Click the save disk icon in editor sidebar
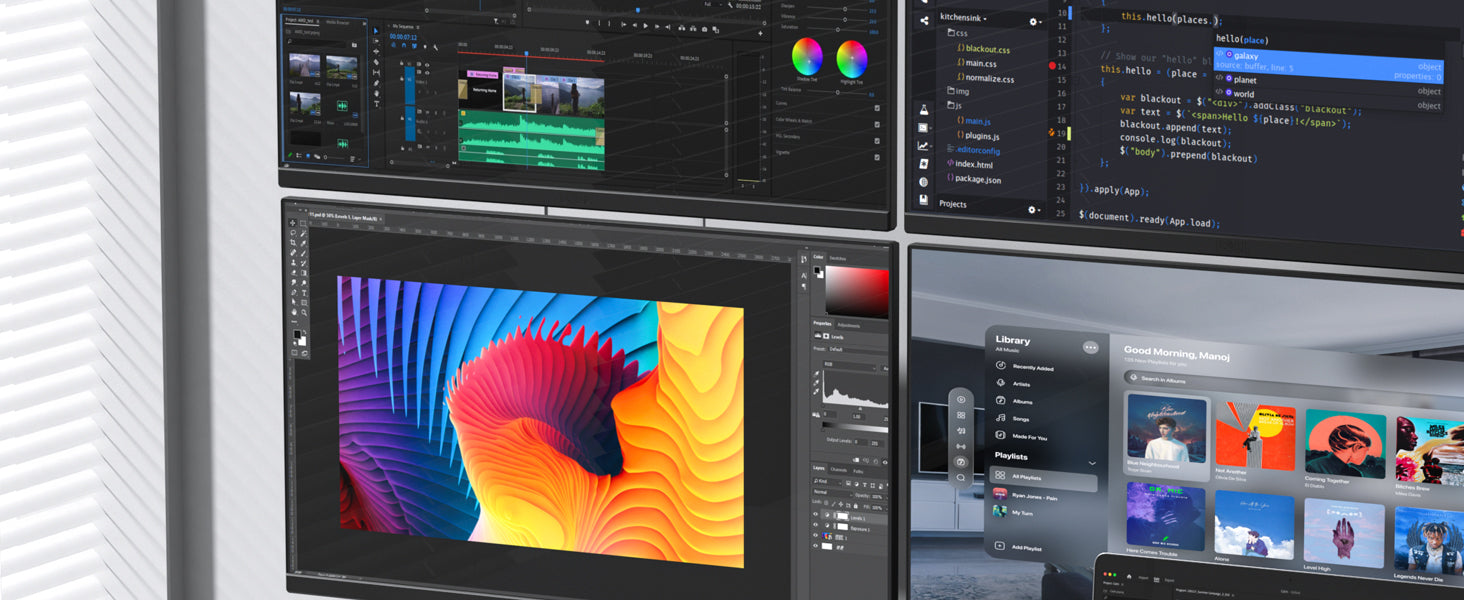The height and width of the screenshot is (600, 1464). 923,200
